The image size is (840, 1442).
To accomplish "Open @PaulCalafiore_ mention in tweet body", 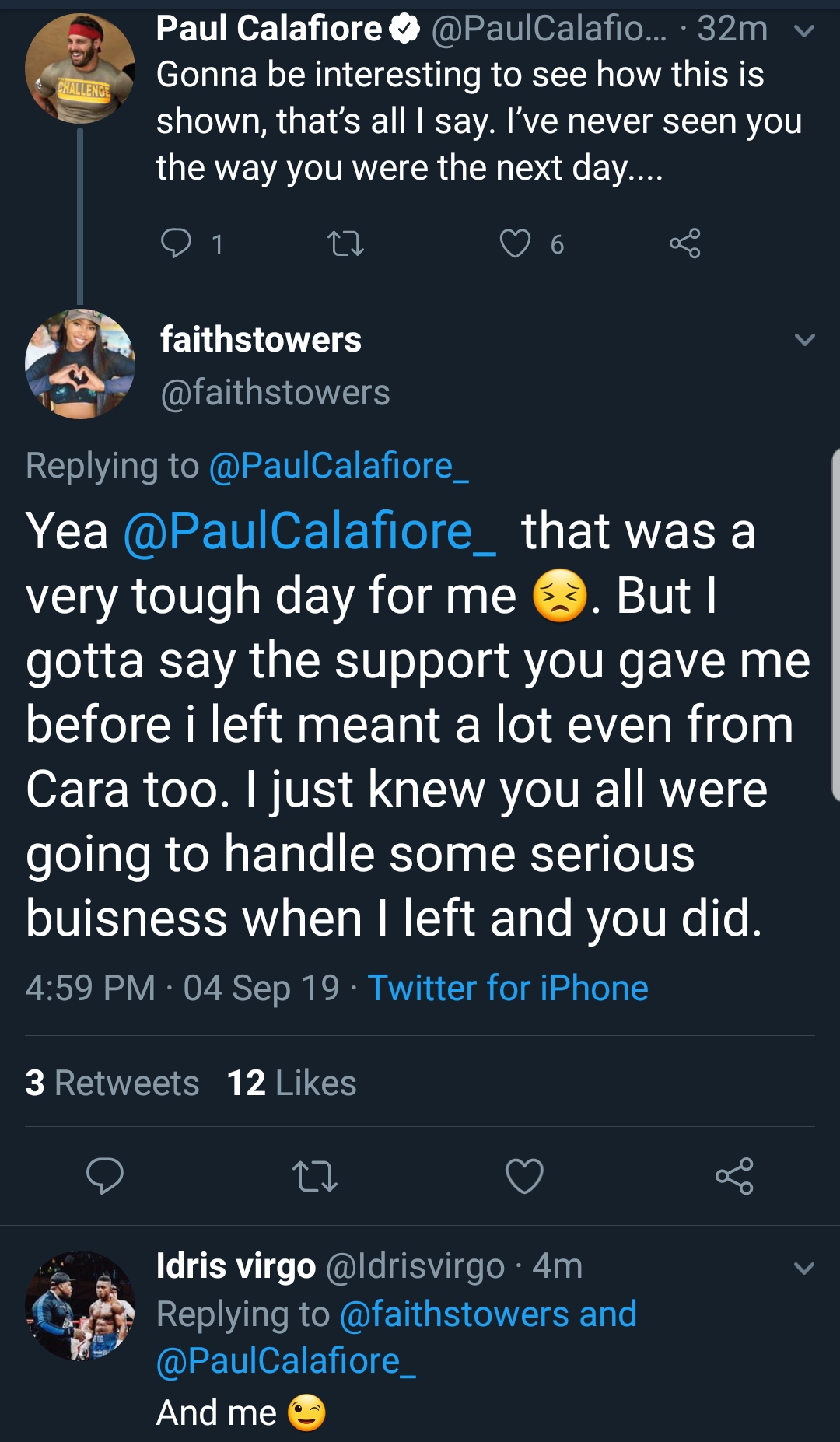I will coord(310,531).
